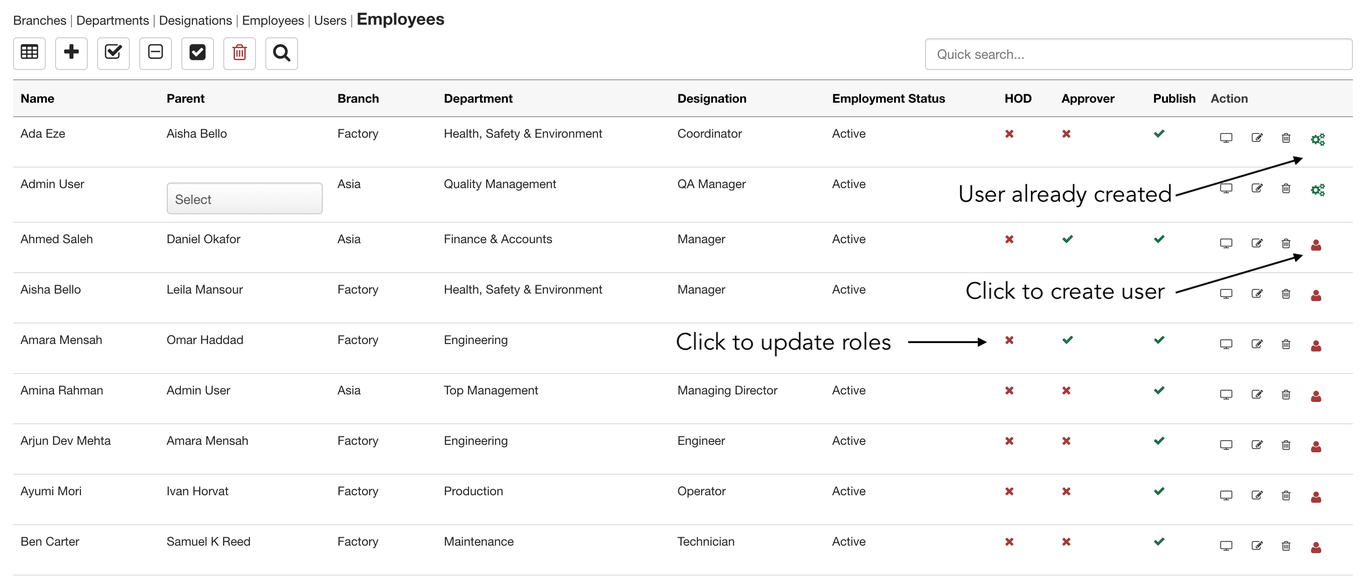Go to the Branches section

pos(40,20)
